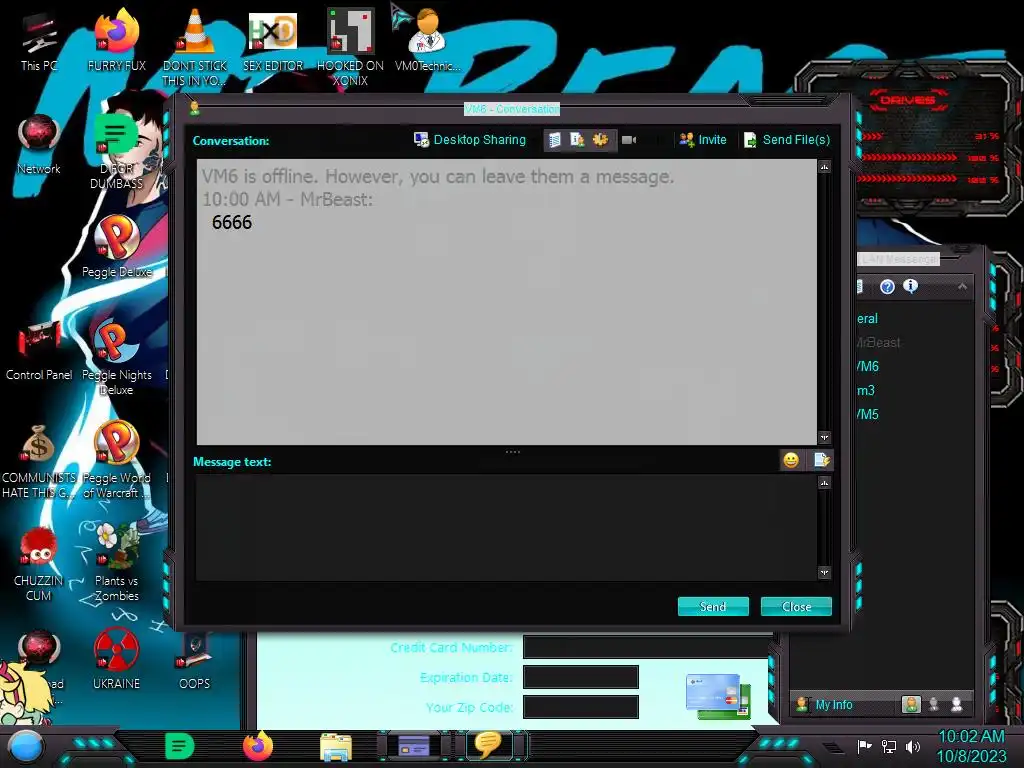Click the credit card image in the payment form

tap(718, 697)
